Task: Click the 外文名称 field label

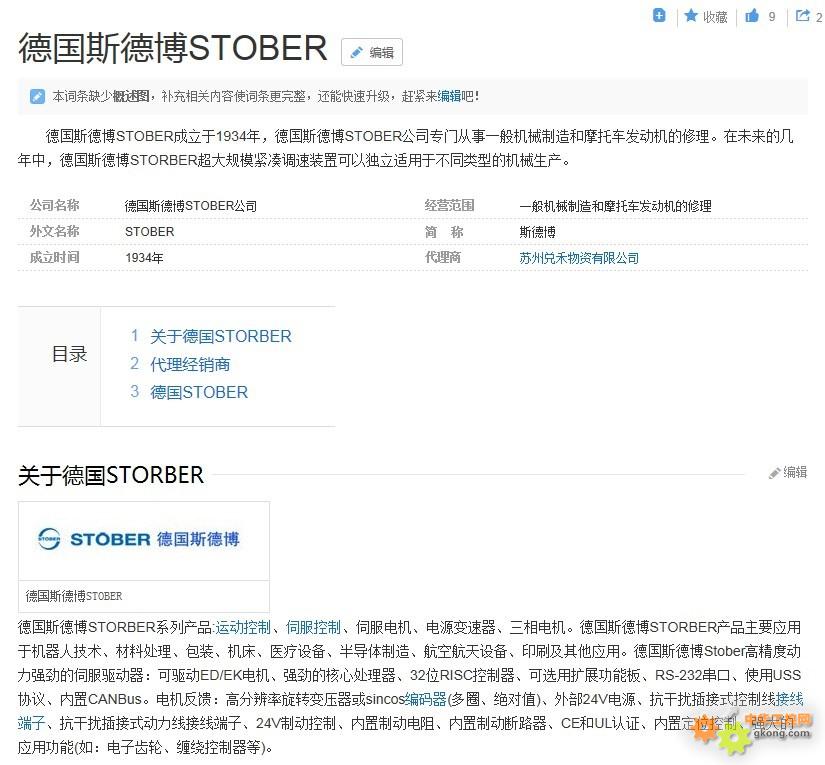Action: tap(54, 231)
